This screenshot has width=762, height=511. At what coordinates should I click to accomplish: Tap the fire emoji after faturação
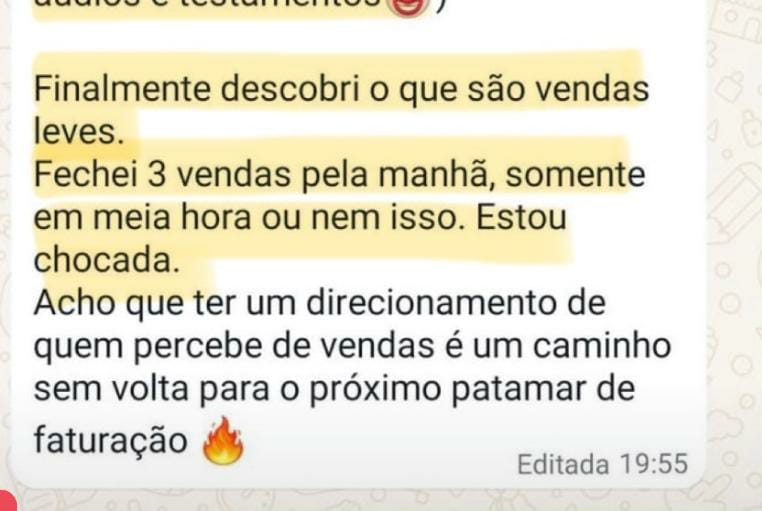coord(223,441)
